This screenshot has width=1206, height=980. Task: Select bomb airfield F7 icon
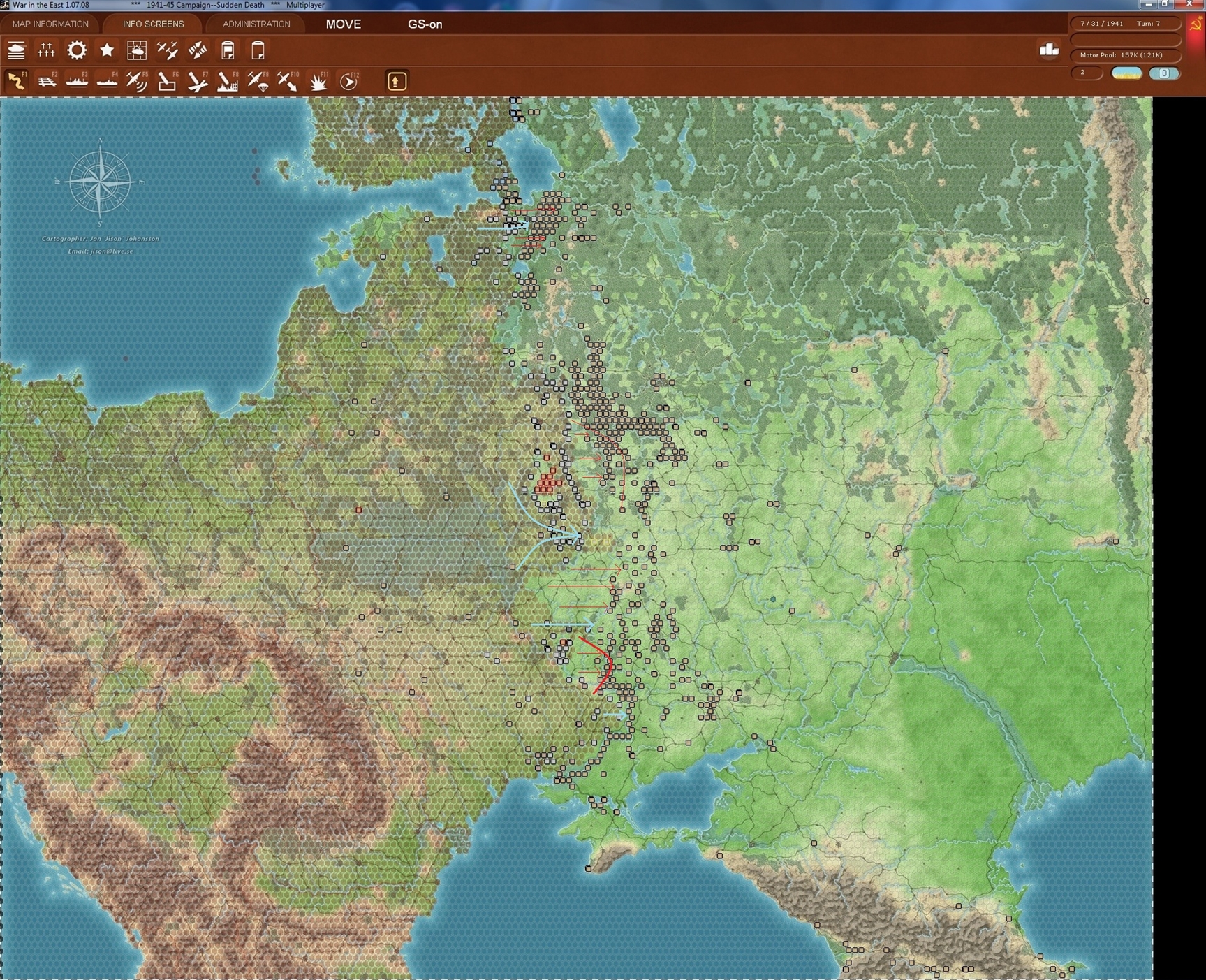198,81
